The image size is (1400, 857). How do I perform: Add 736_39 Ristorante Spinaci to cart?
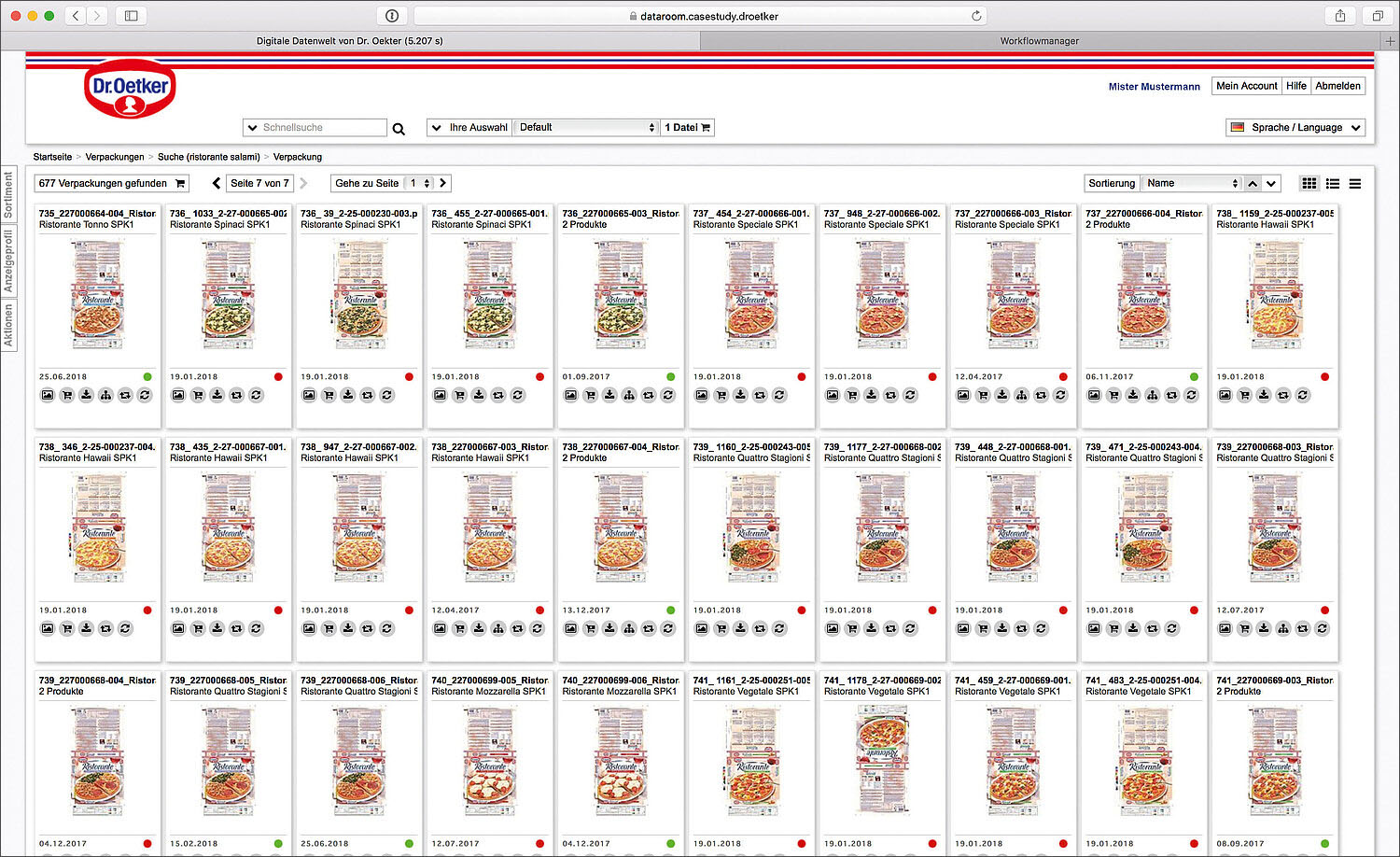(329, 395)
